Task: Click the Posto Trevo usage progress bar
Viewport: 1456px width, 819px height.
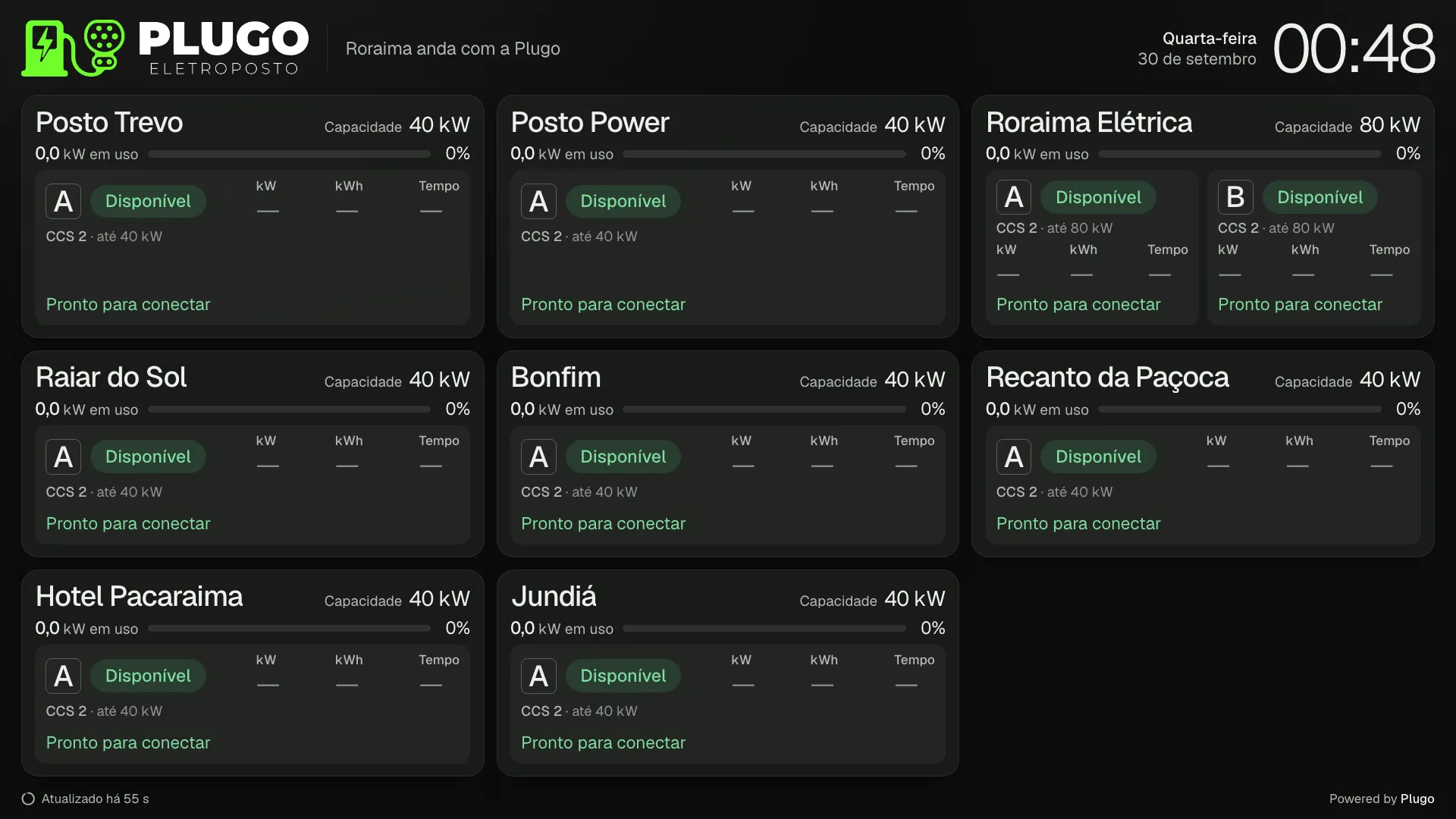Action: [290, 154]
